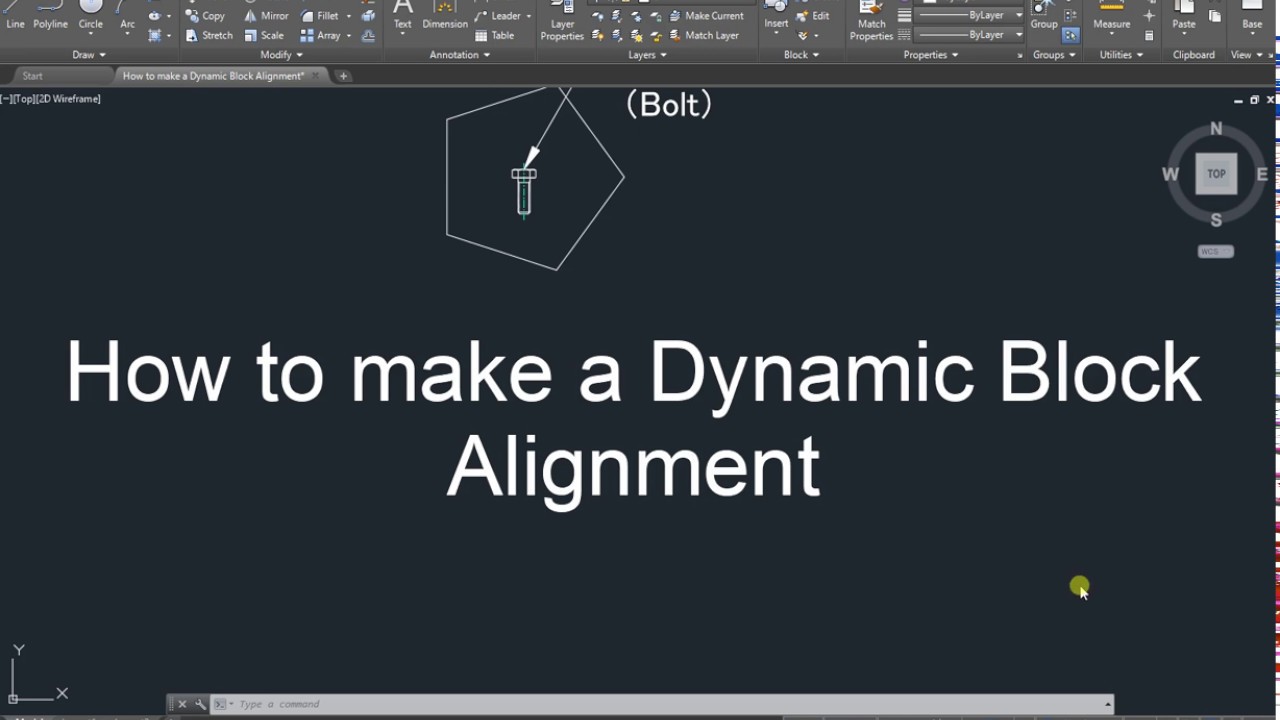Open the Measure utility

tap(1111, 17)
